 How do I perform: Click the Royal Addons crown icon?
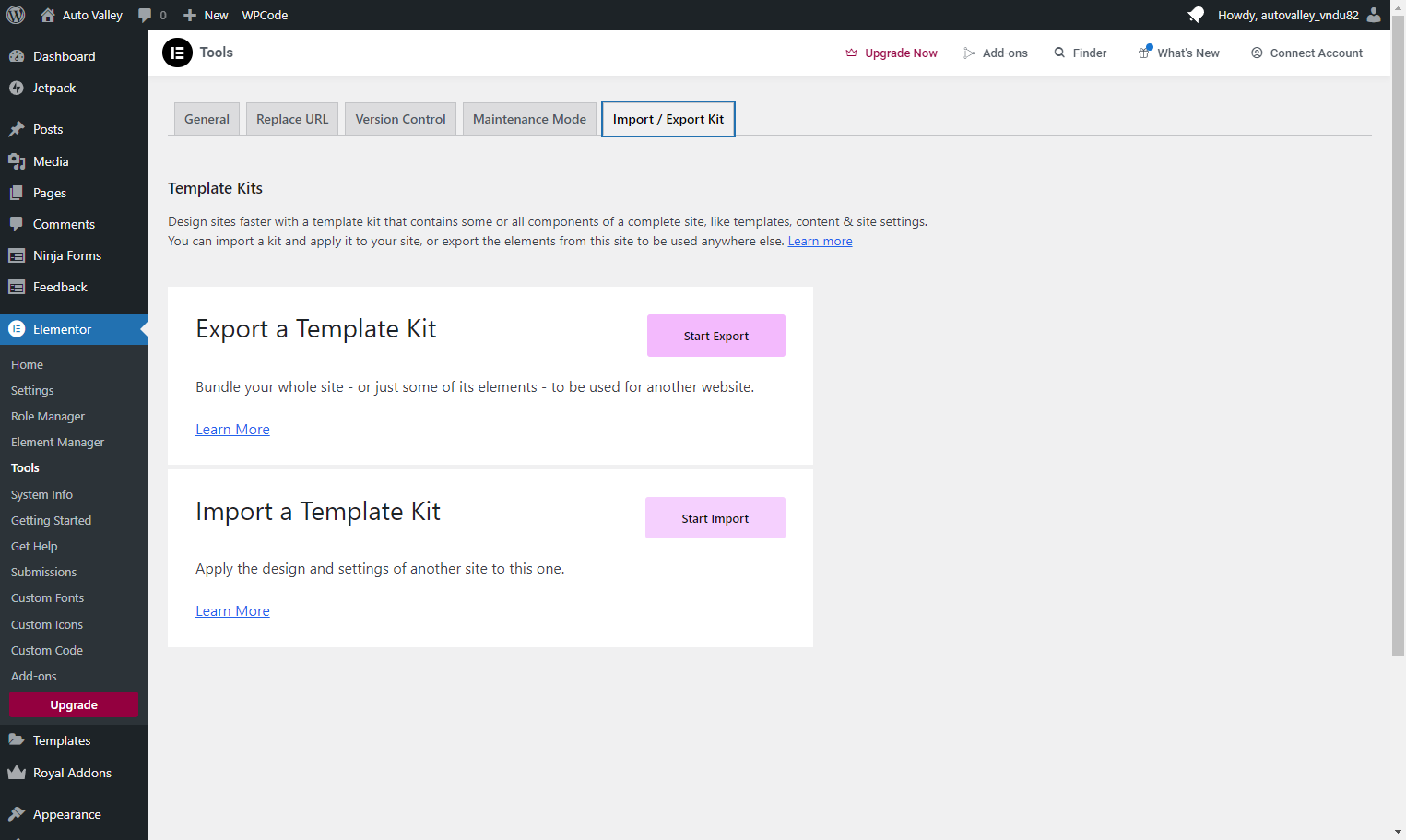pyautogui.click(x=17, y=773)
